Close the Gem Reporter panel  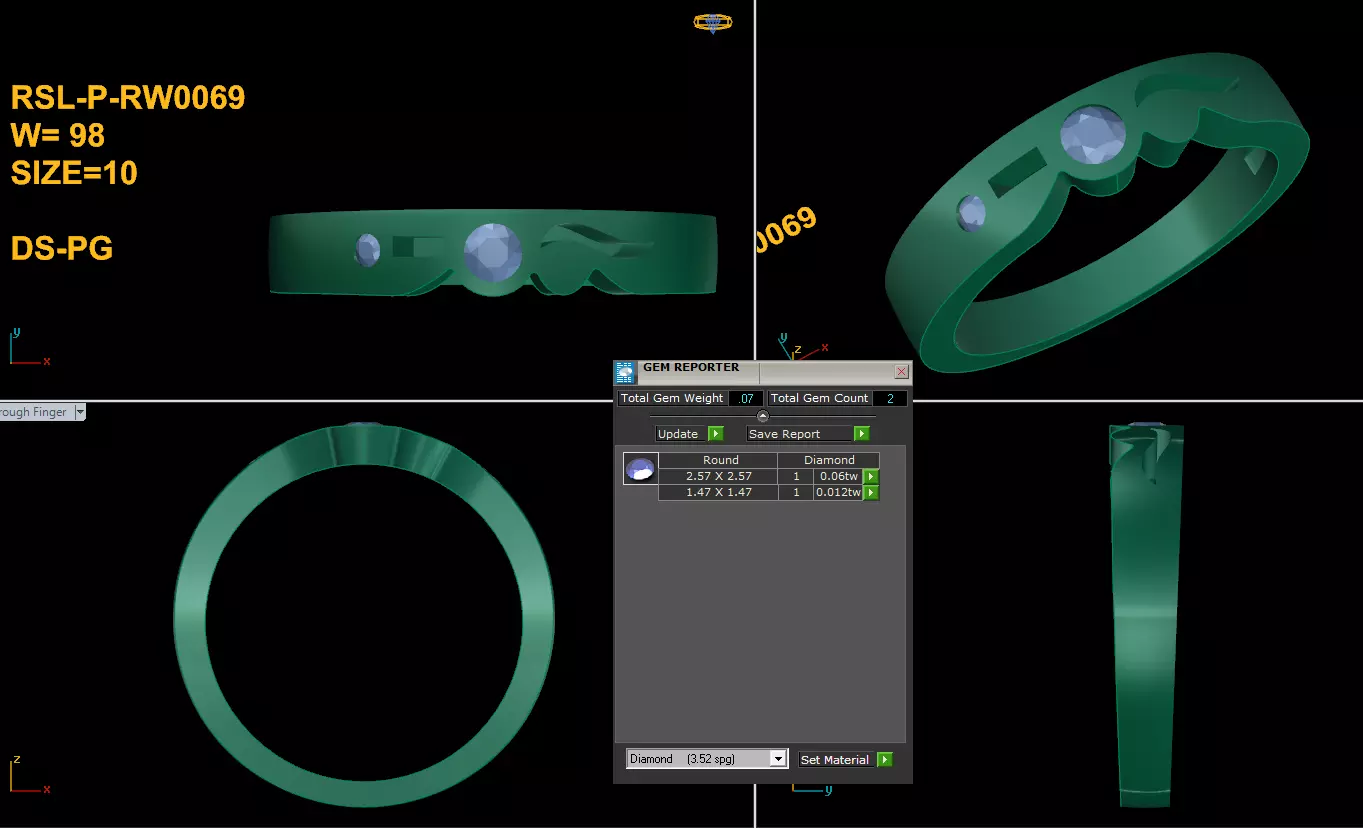pyautogui.click(x=901, y=372)
